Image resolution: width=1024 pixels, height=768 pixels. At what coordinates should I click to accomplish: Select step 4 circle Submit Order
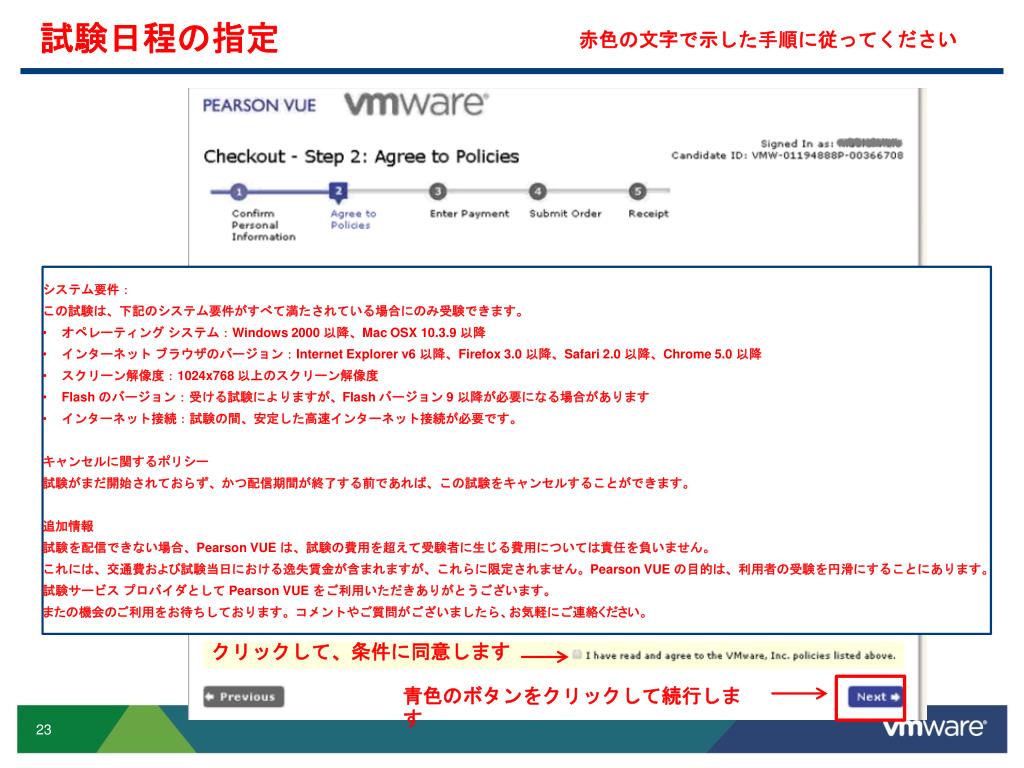(537, 191)
